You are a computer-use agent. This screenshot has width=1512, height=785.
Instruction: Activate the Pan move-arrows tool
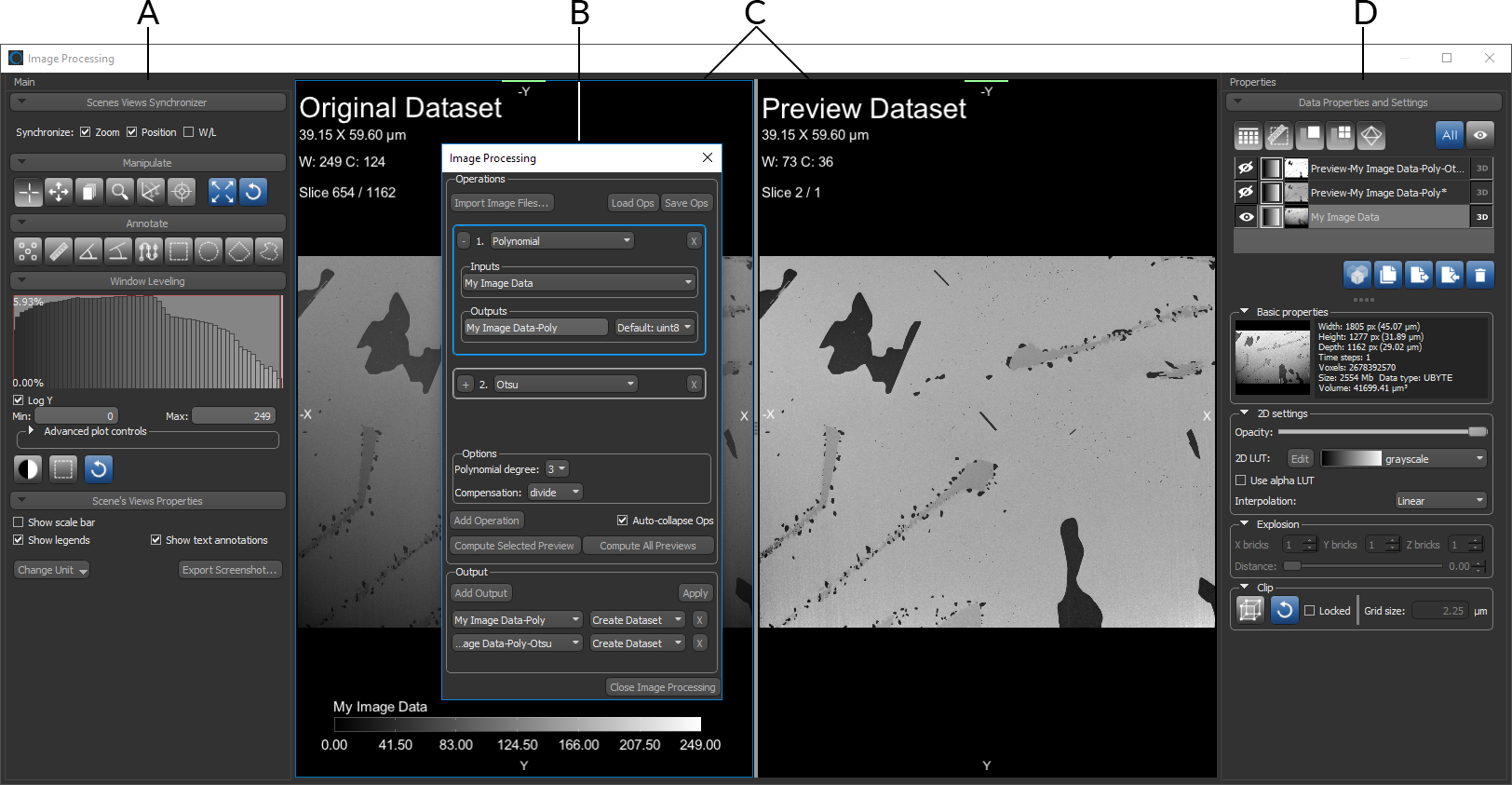click(x=59, y=192)
